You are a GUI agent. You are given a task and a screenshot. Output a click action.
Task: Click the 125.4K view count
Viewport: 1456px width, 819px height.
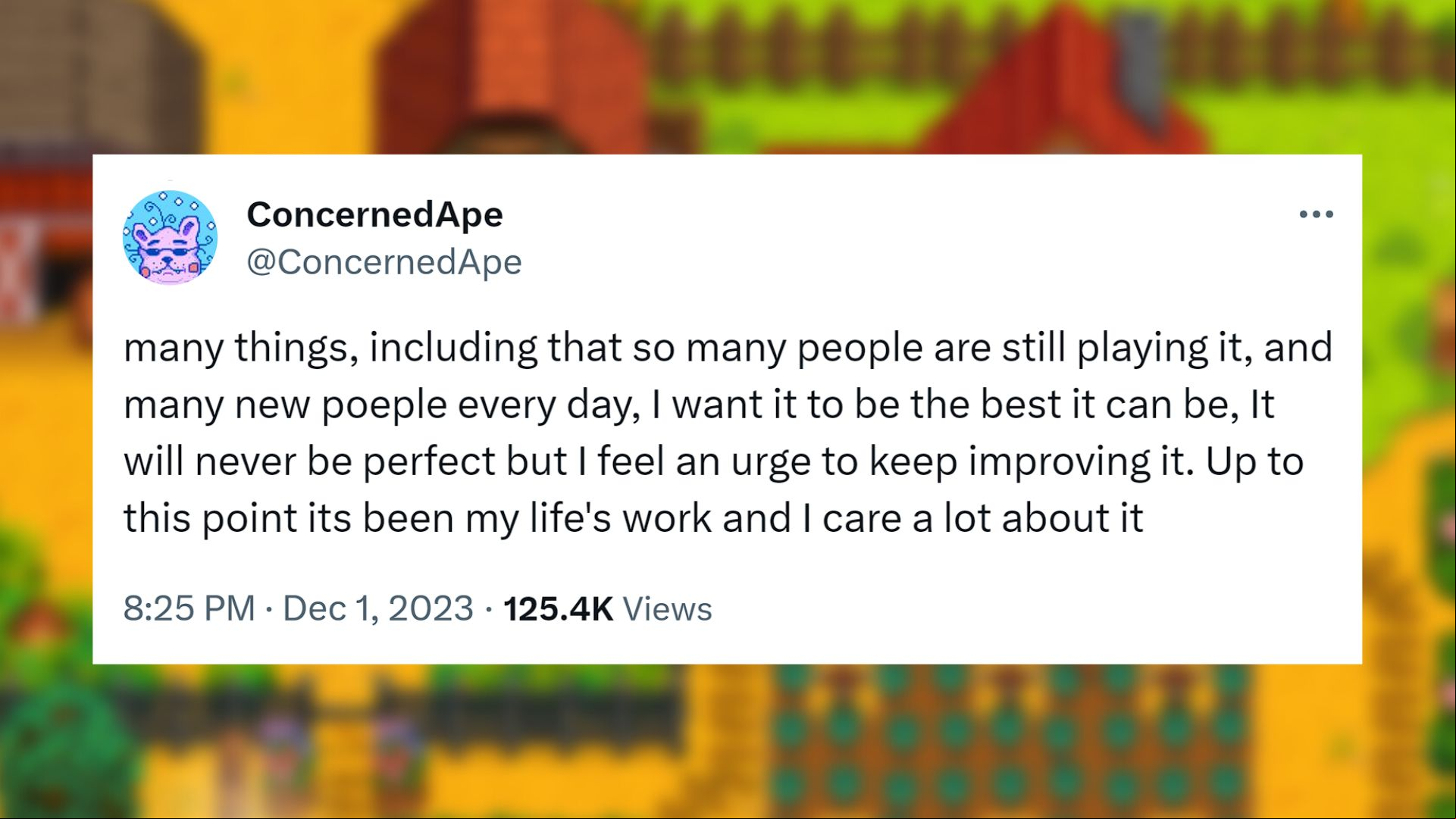558,608
